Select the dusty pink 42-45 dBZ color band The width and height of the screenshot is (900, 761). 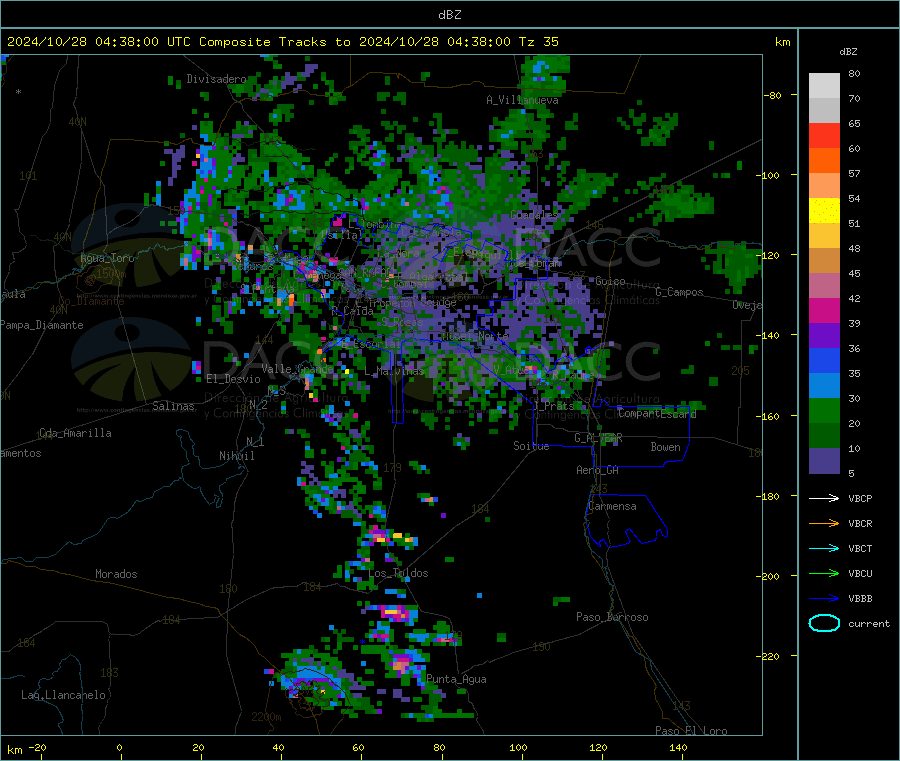(824, 286)
